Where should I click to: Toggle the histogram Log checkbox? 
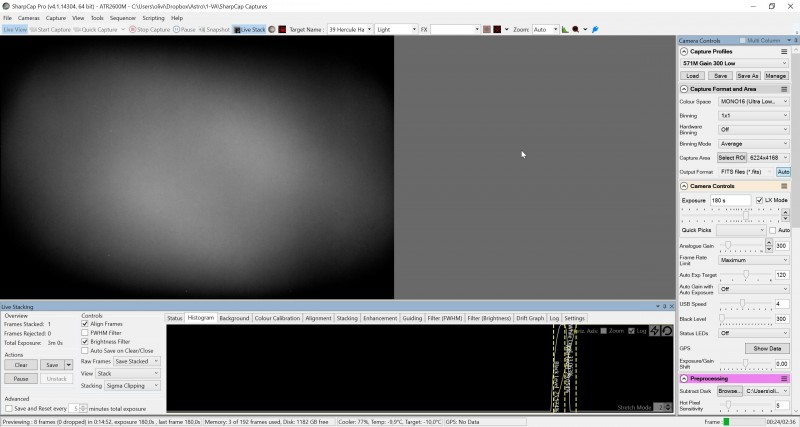631,331
